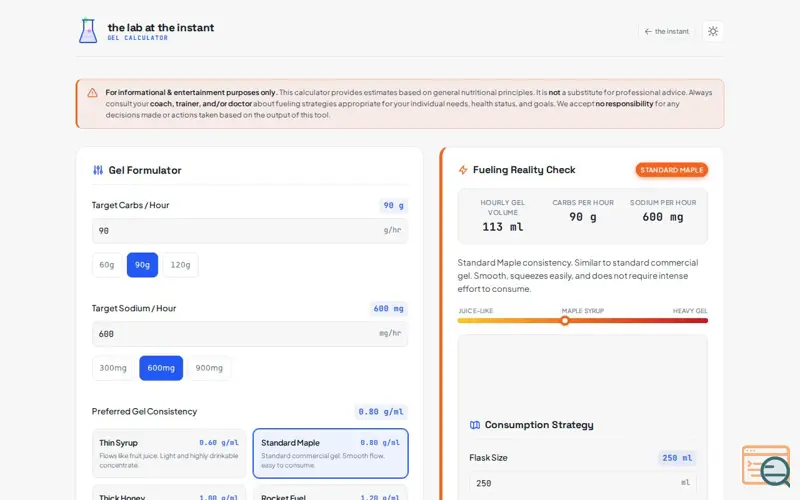Click the 'Target Sodium / Hour' label

[134, 308]
